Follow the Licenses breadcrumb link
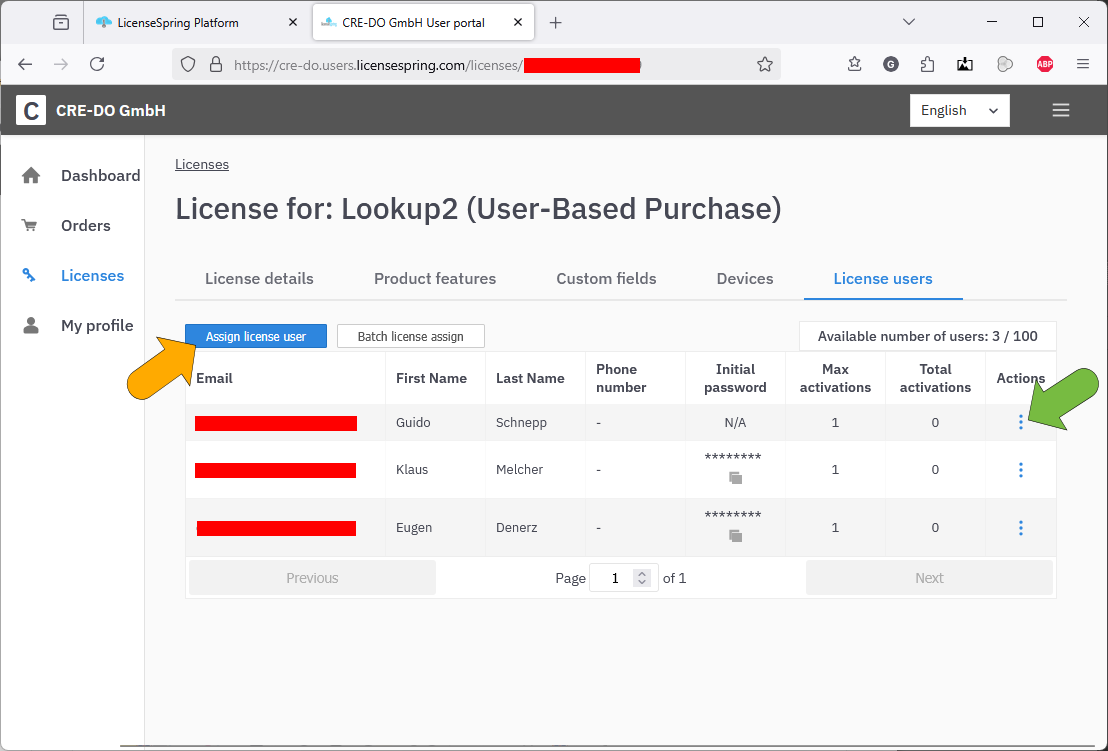Viewport: 1108px width, 751px height. 202,165
